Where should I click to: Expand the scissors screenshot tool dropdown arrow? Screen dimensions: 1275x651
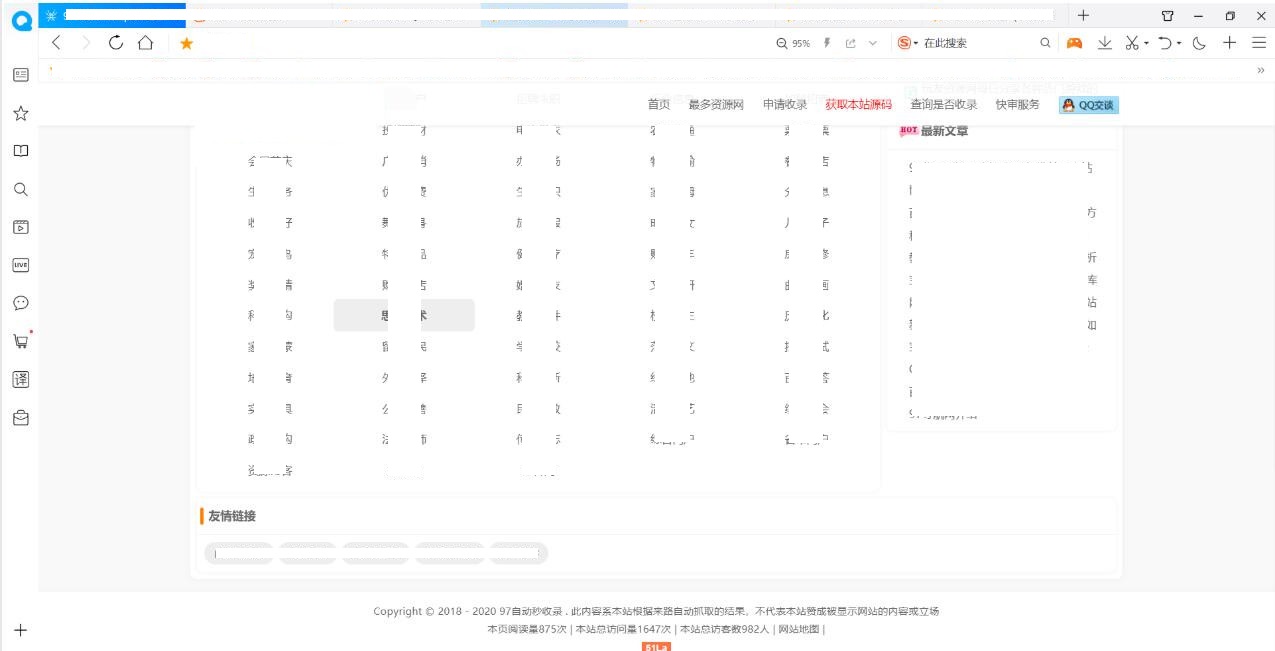point(1146,43)
